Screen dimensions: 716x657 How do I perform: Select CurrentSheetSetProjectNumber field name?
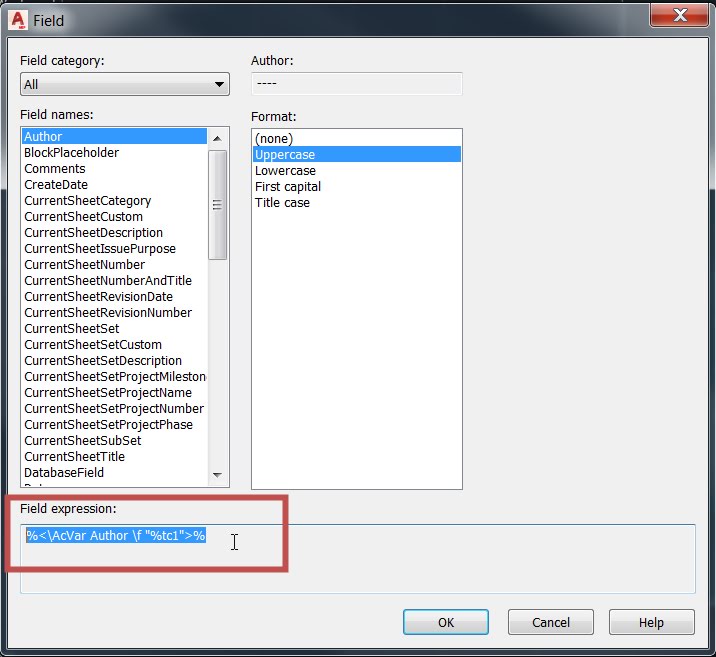point(114,408)
